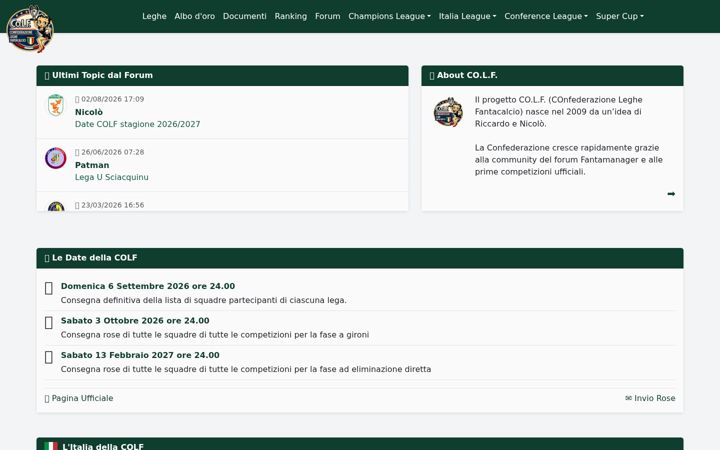Open Nicolò's team avatar in forum topics

(56, 105)
